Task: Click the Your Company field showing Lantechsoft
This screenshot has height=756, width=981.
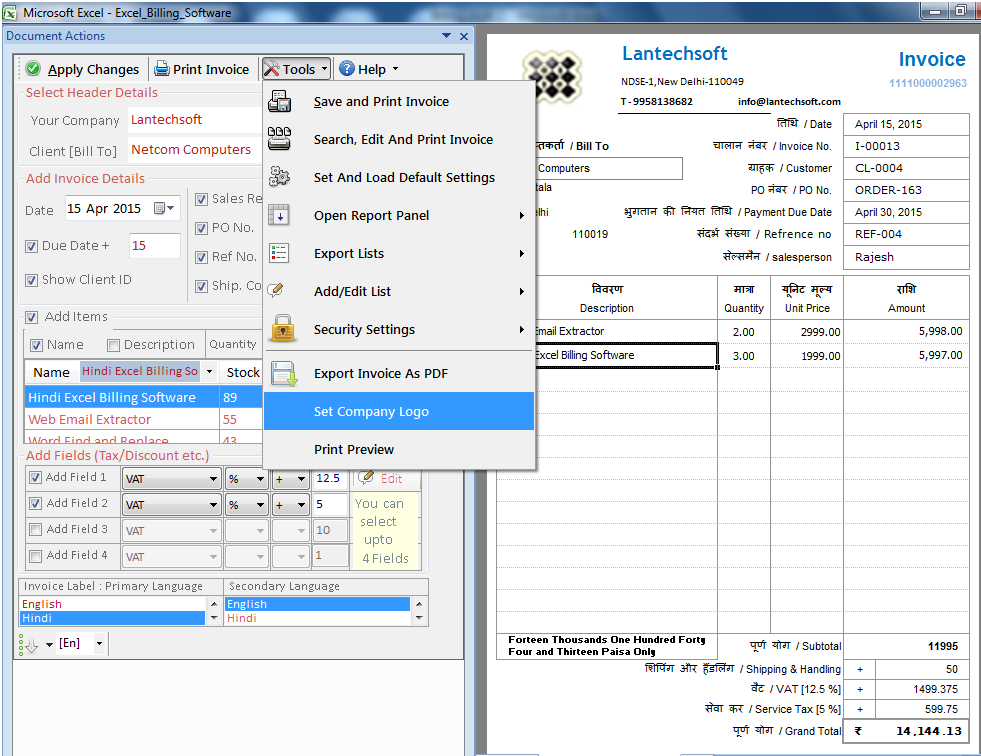Action: point(195,120)
